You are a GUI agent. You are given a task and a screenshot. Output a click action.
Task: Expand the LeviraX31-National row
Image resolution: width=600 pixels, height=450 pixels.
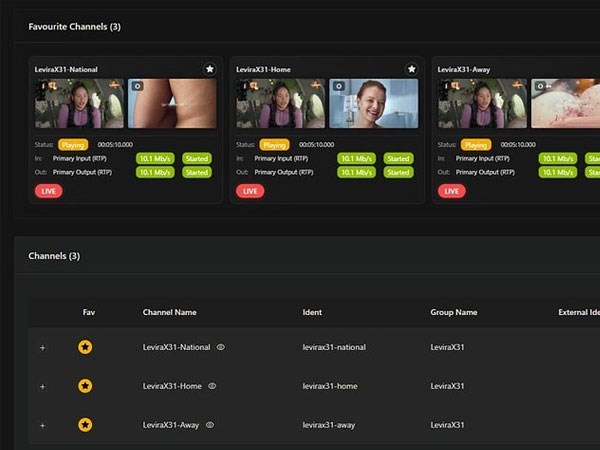[x=42, y=348]
